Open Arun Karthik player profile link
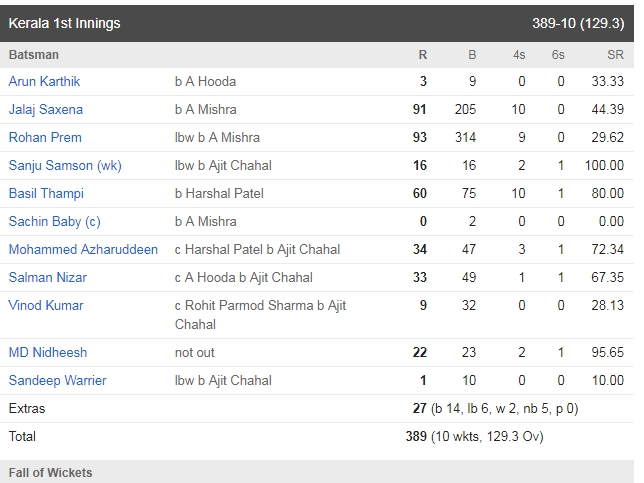This screenshot has width=644, height=483. point(44,81)
